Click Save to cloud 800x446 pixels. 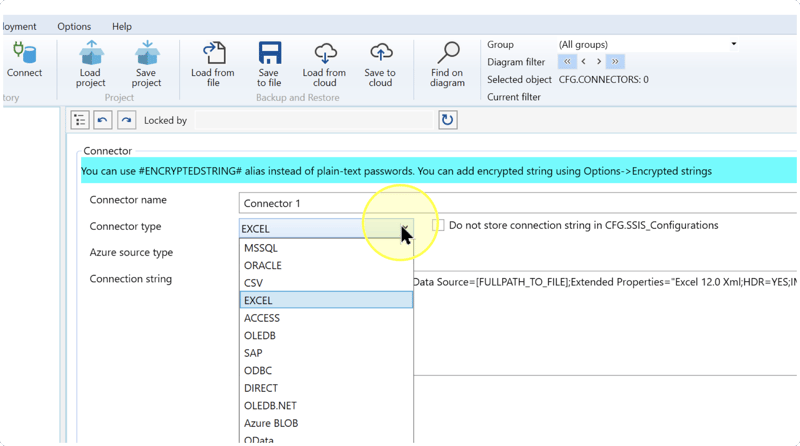click(x=380, y=64)
